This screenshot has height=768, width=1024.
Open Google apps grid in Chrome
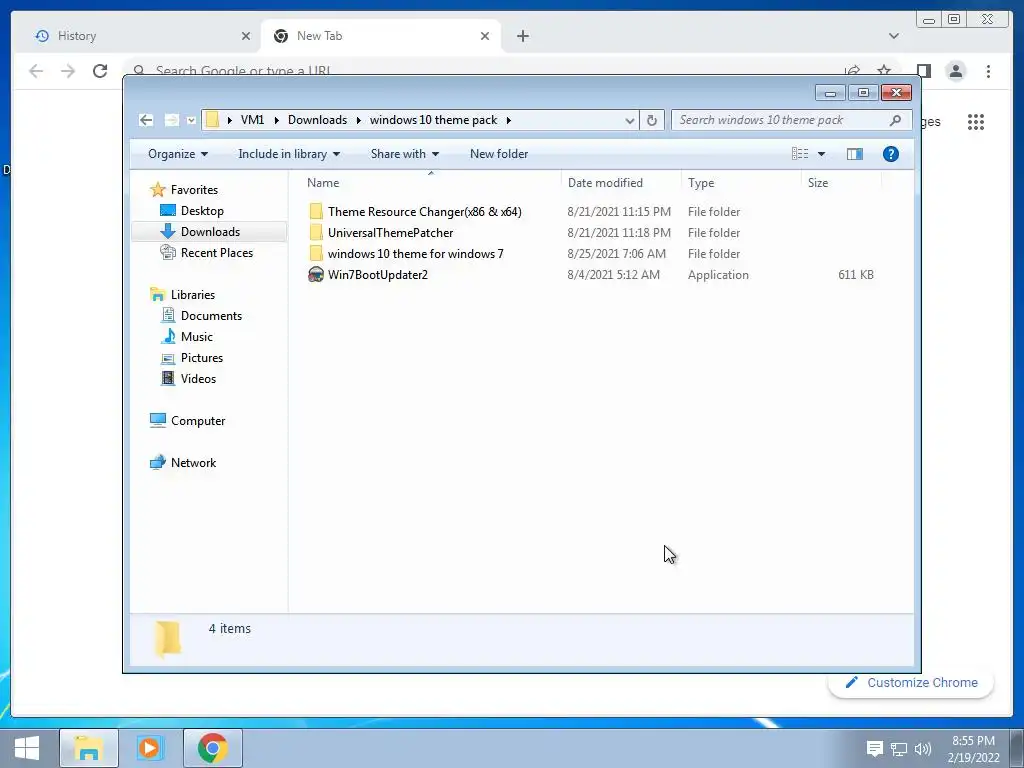[x=976, y=121]
